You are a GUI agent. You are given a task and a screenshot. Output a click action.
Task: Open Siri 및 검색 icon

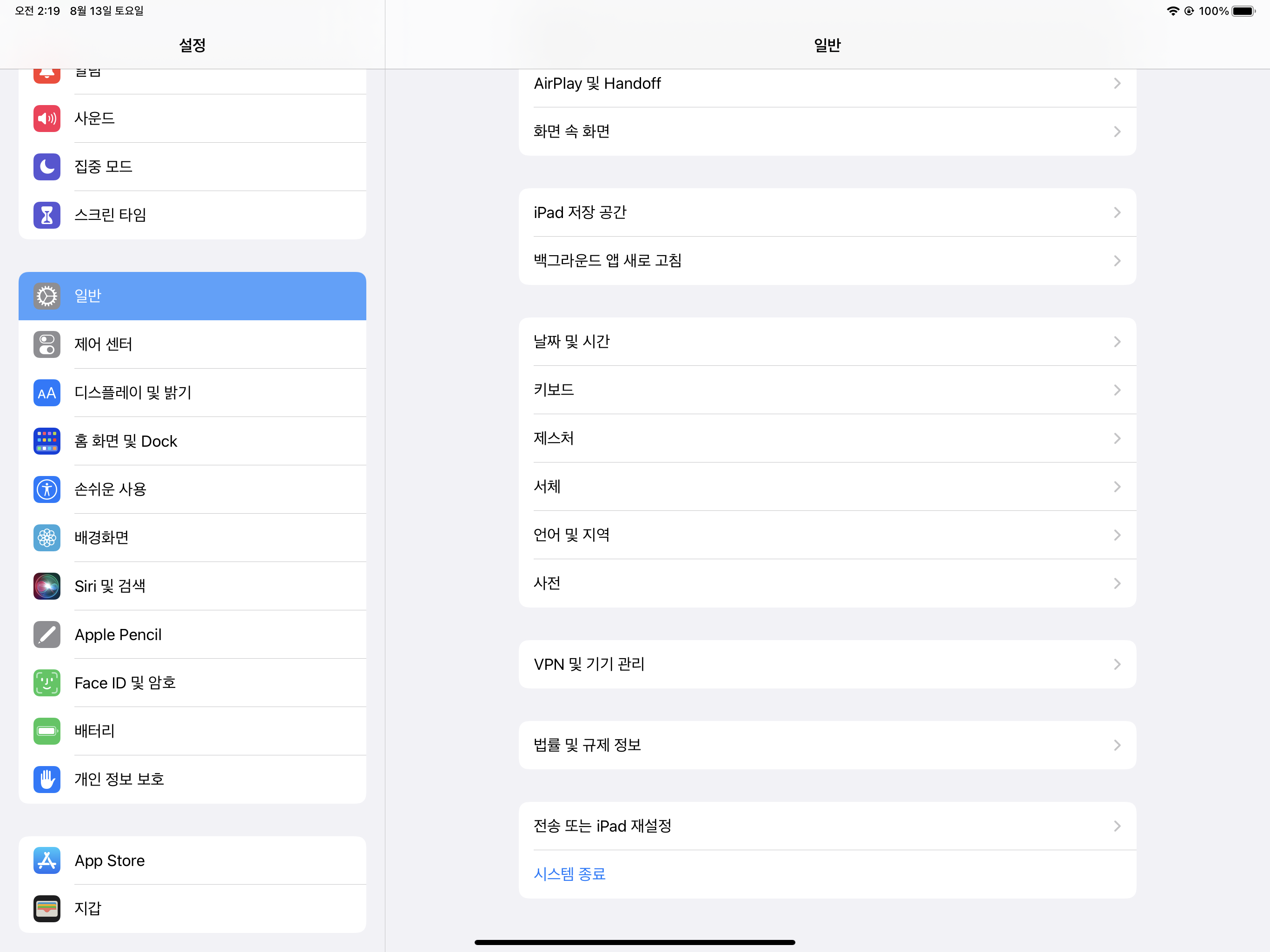tap(46, 586)
